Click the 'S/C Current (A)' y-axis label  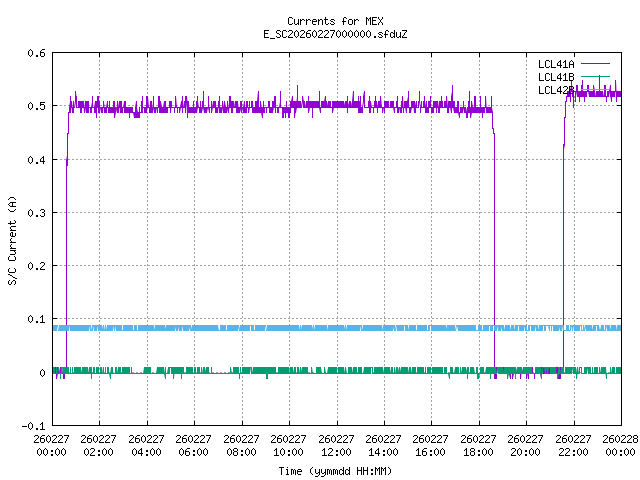(x=13, y=239)
